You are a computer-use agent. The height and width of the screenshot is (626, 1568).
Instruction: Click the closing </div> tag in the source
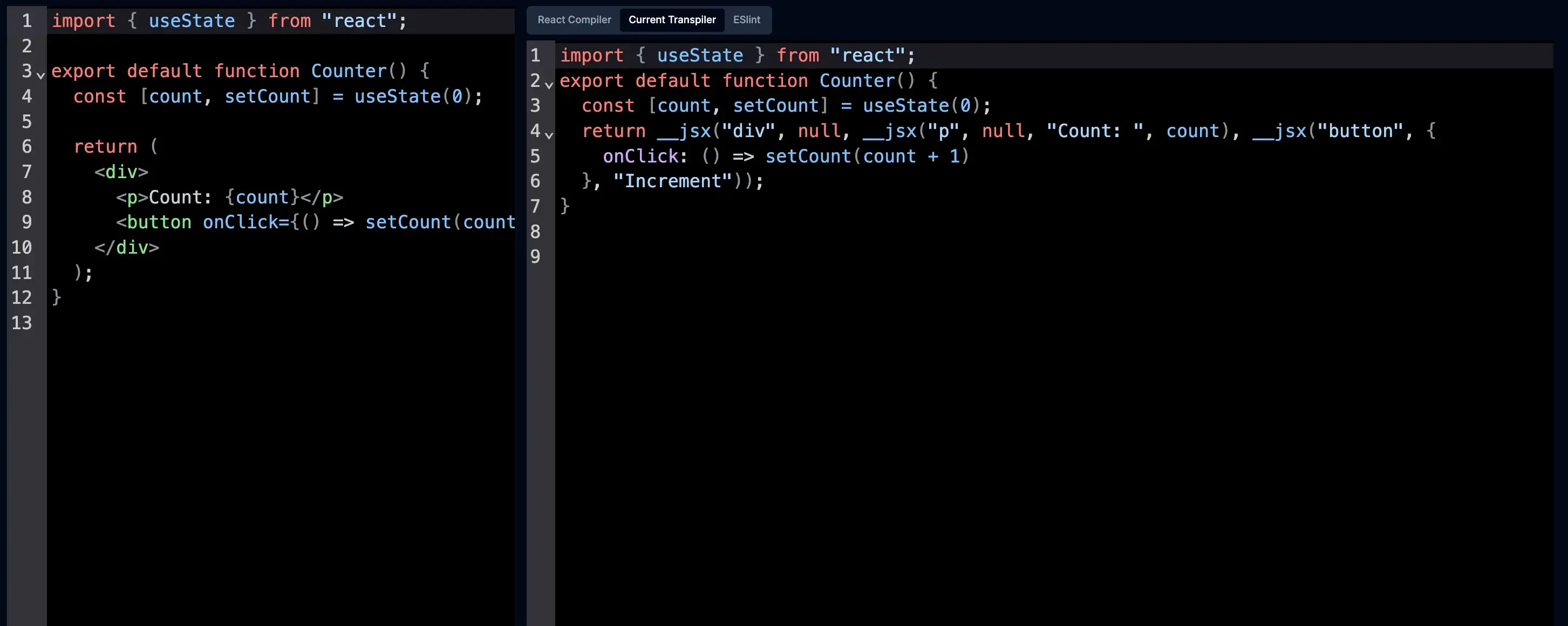(127, 248)
